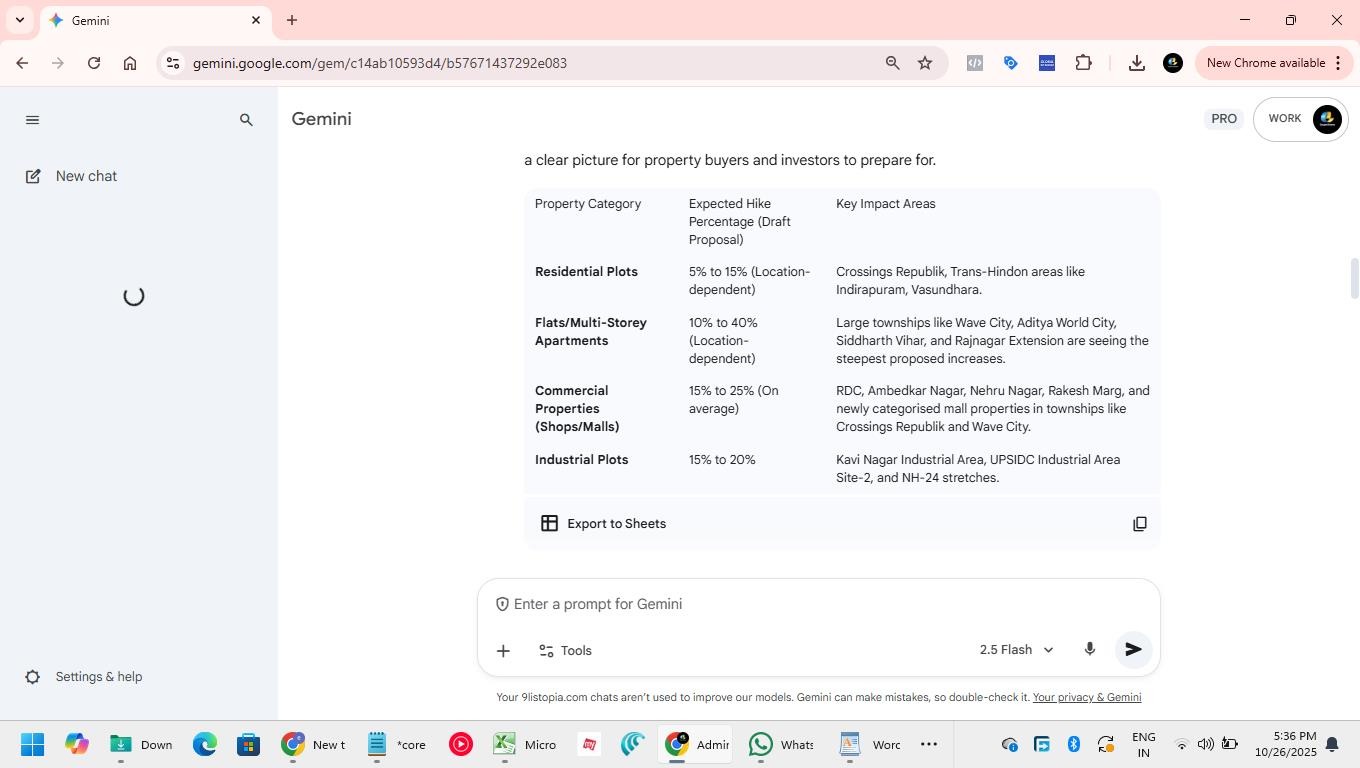The height and width of the screenshot is (768, 1360).
Task: Open Microsoft Edge from the taskbar
Action: pyautogui.click(x=205, y=745)
